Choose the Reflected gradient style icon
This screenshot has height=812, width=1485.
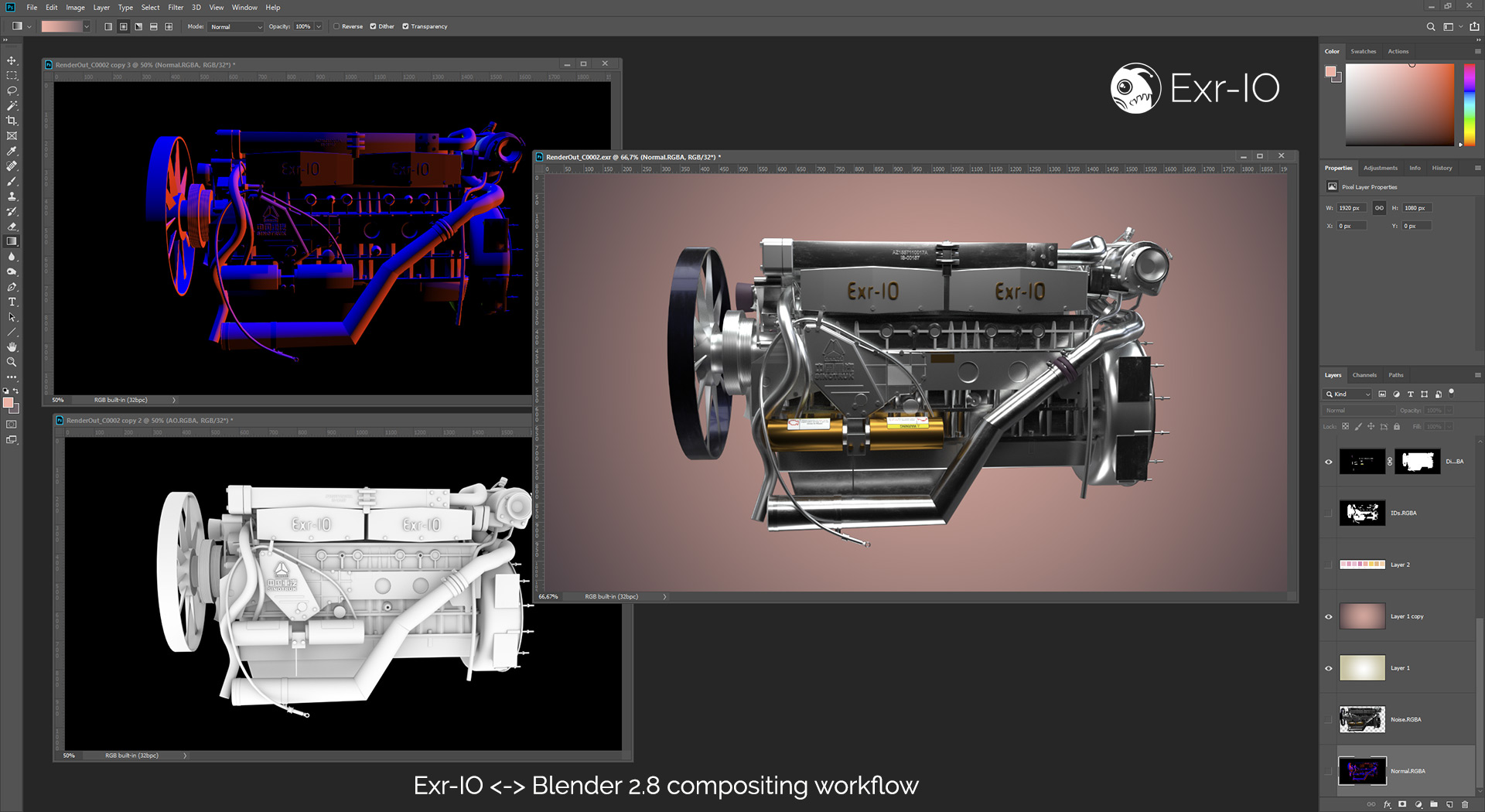pyautogui.click(x=154, y=26)
